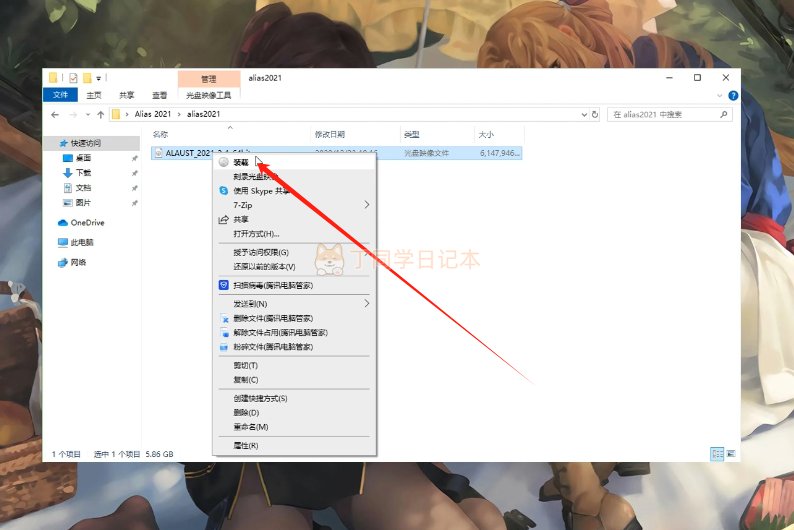
Task: Choose 属性(R) Properties in context menu
Action: [245, 445]
